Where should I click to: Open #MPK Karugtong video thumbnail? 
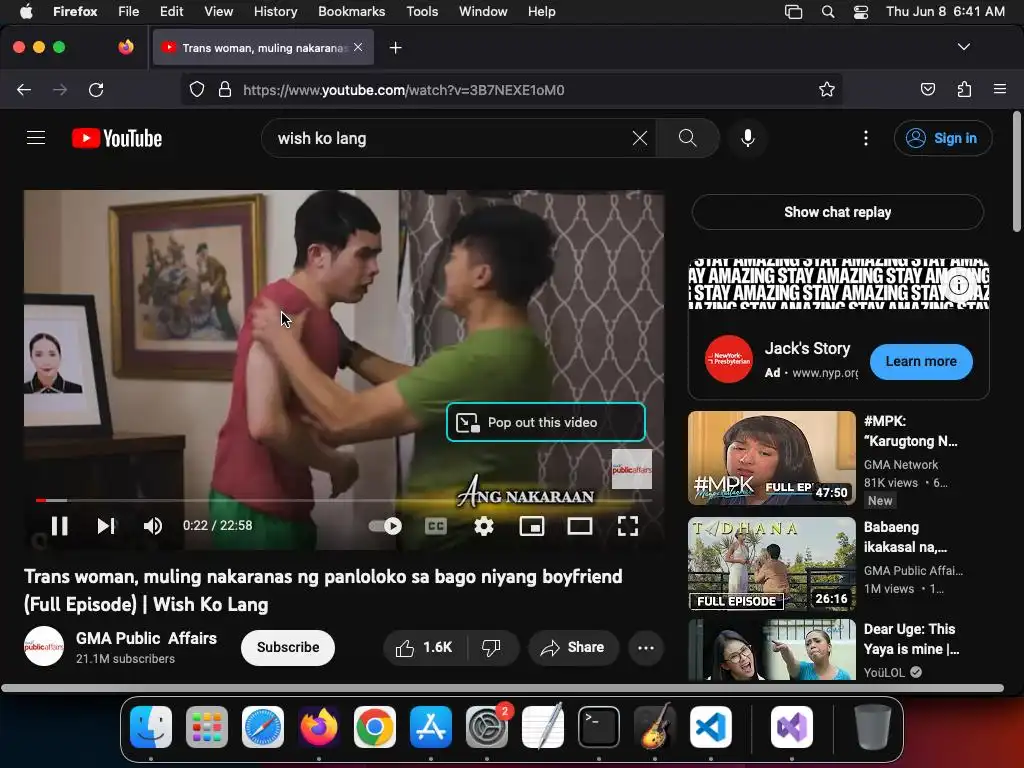point(771,458)
